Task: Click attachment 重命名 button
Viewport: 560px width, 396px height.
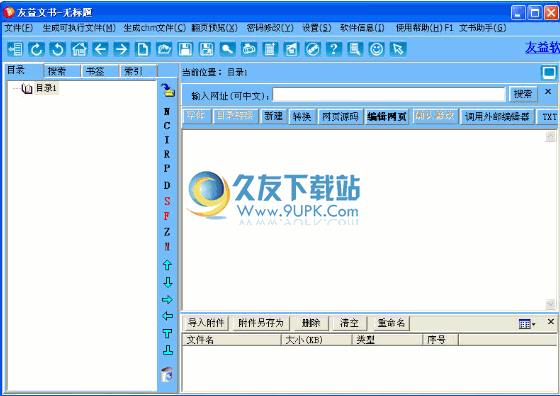Action: [391, 323]
